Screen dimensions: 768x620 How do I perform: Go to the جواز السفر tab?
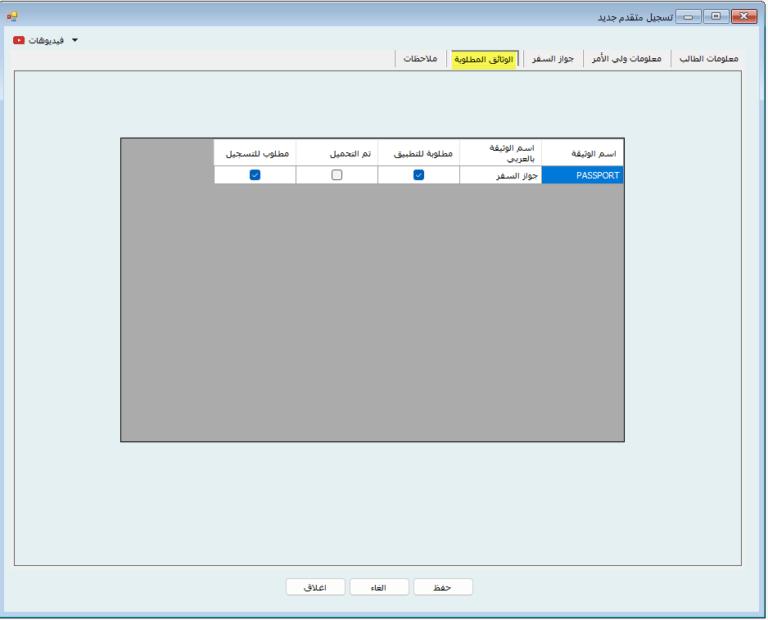[551, 59]
